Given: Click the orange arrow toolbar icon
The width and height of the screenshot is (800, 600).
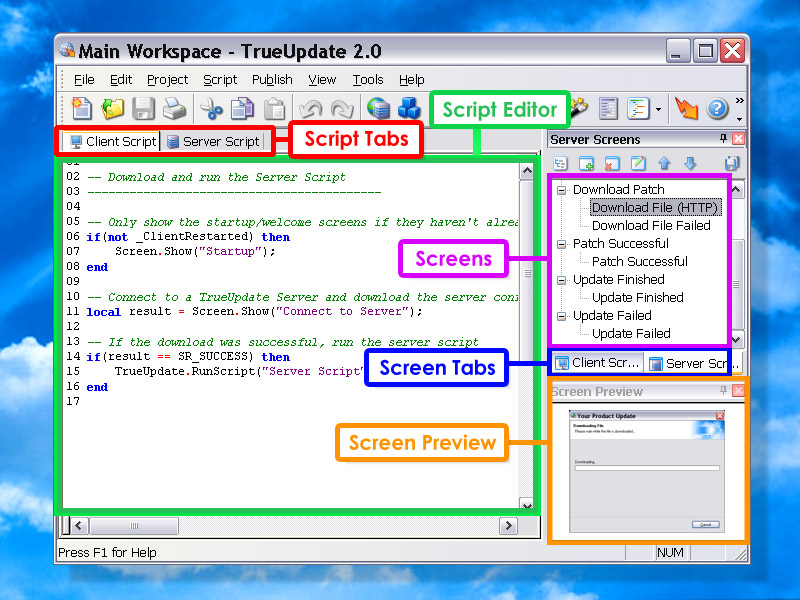Looking at the screenshot, I should click(686, 108).
